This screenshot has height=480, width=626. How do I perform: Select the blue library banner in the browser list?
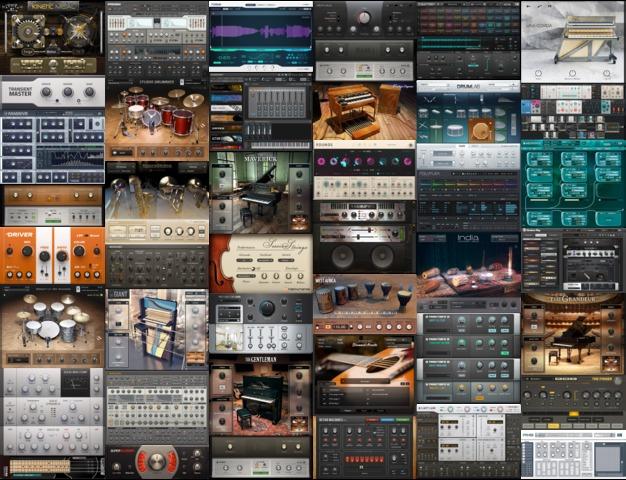[226, 99]
